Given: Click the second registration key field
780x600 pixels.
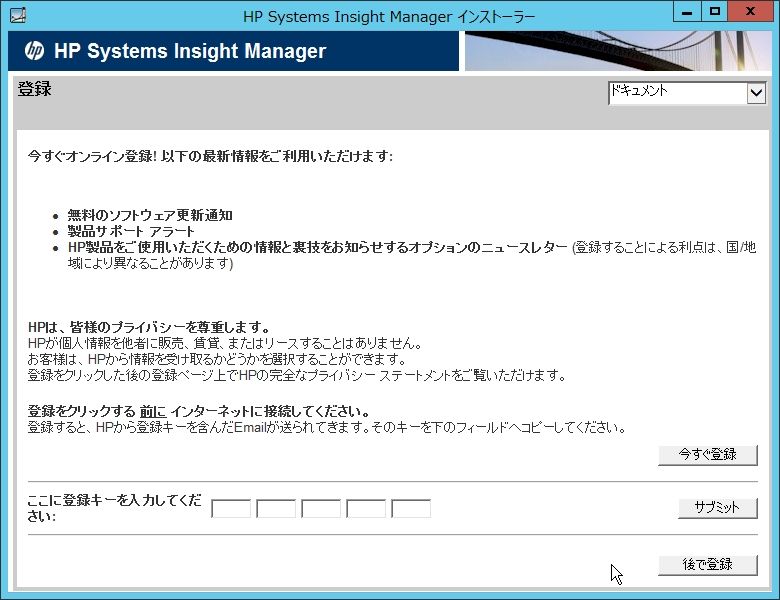Looking at the screenshot, I should 276,508.
